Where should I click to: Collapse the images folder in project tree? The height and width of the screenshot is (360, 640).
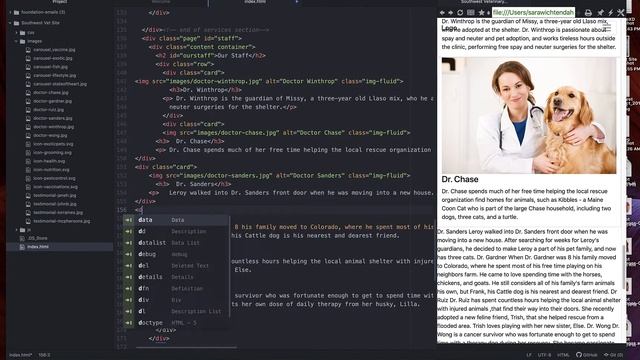click(x=16, y=41)
